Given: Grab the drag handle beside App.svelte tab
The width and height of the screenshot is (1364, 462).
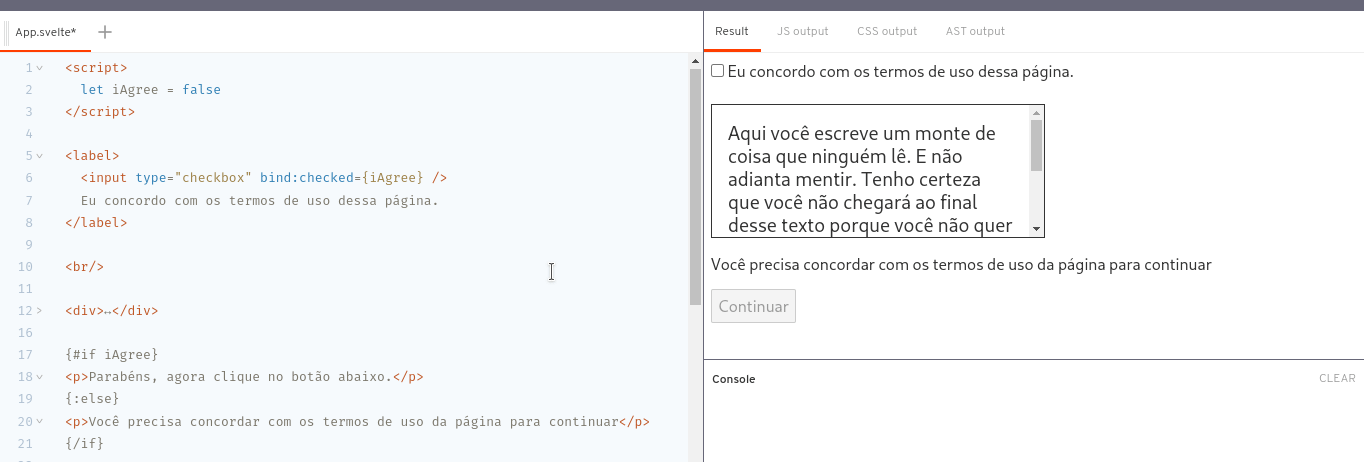Looking at the screenshot, I should click(7, 32).
